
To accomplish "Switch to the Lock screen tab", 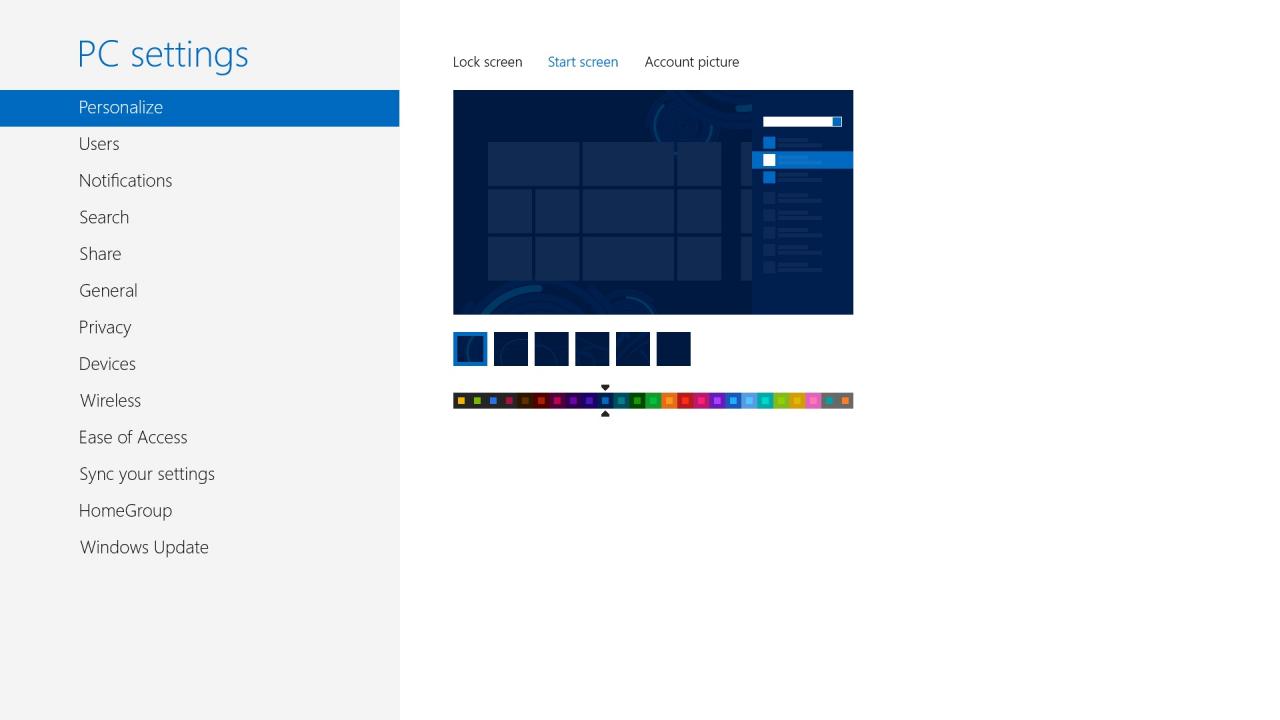I will 487,62.
